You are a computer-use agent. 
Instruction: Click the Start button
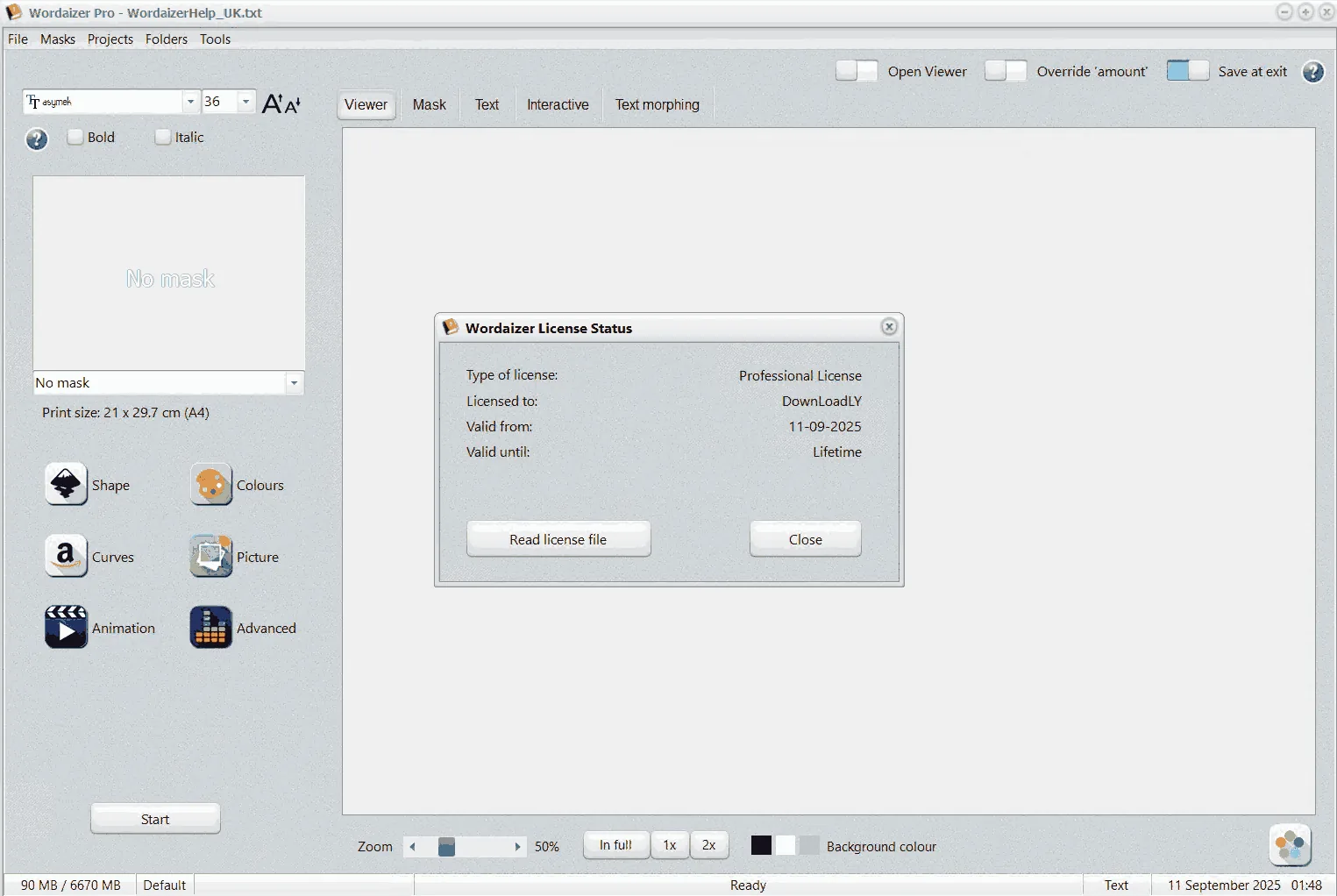pos(155,819)
